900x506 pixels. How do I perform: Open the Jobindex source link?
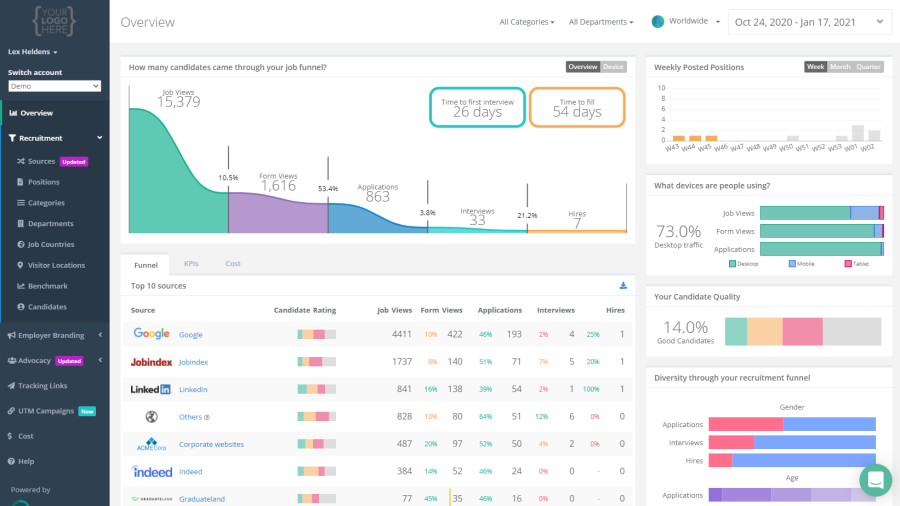pyautogui.click(x=193, y=362)
